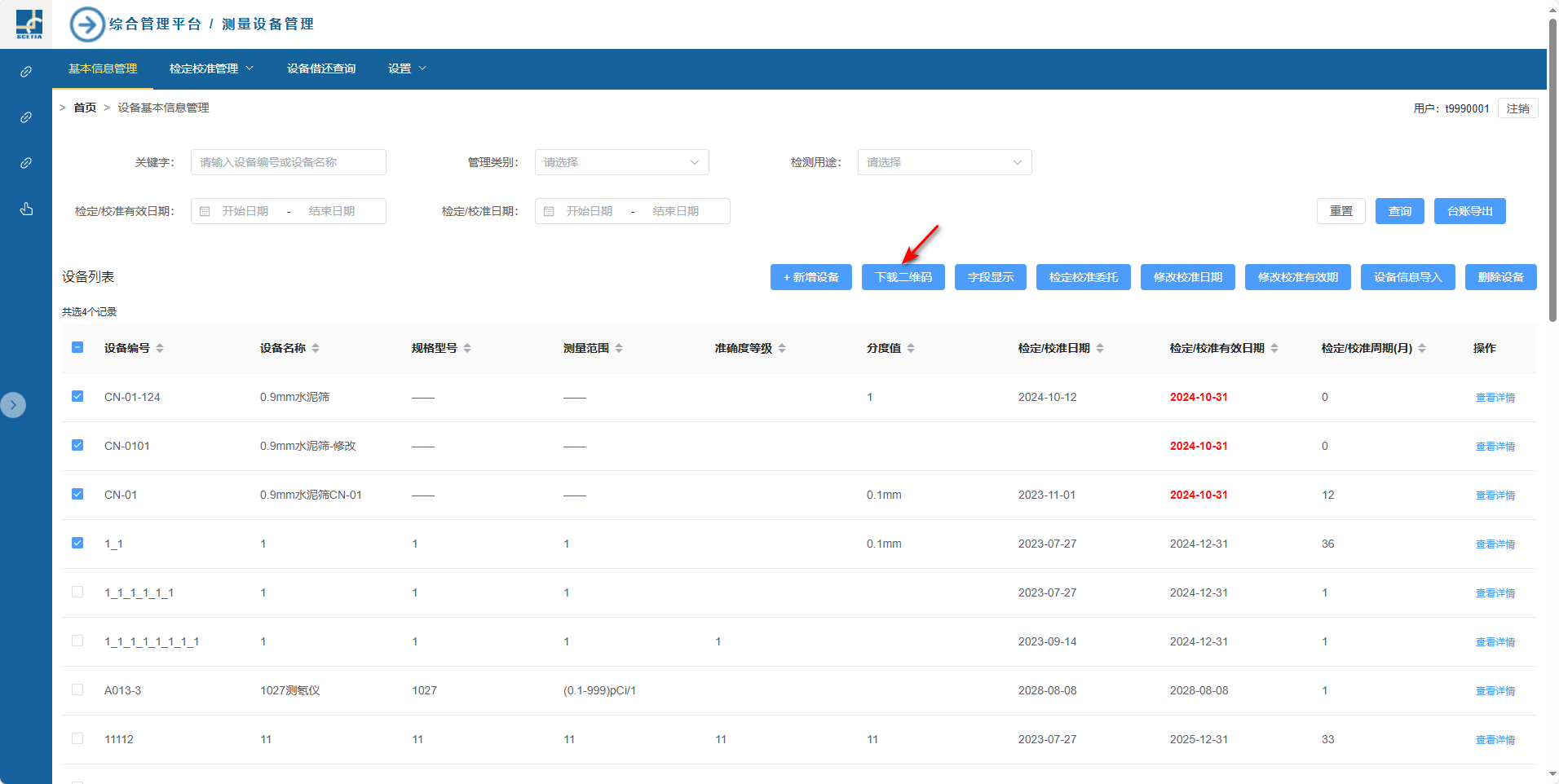Screen dimensions: 1559x784
Task: Uncheck the CN-01-124 row checkbox
Action: 77,396
